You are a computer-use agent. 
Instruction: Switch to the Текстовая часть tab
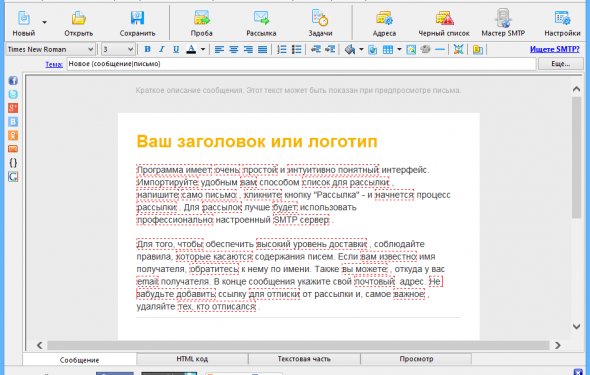[x=304, y=359]
